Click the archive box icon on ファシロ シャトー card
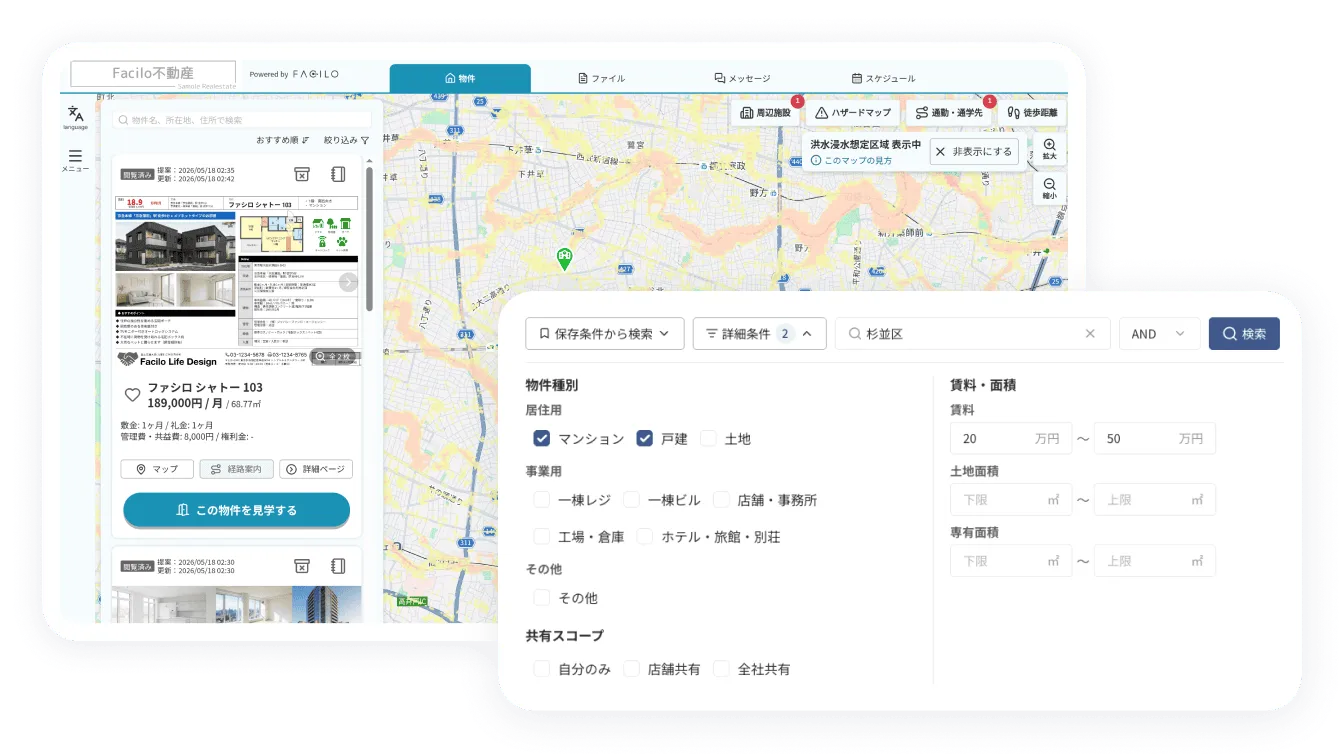The image size is (1344, 756). (x=302, y=174)
